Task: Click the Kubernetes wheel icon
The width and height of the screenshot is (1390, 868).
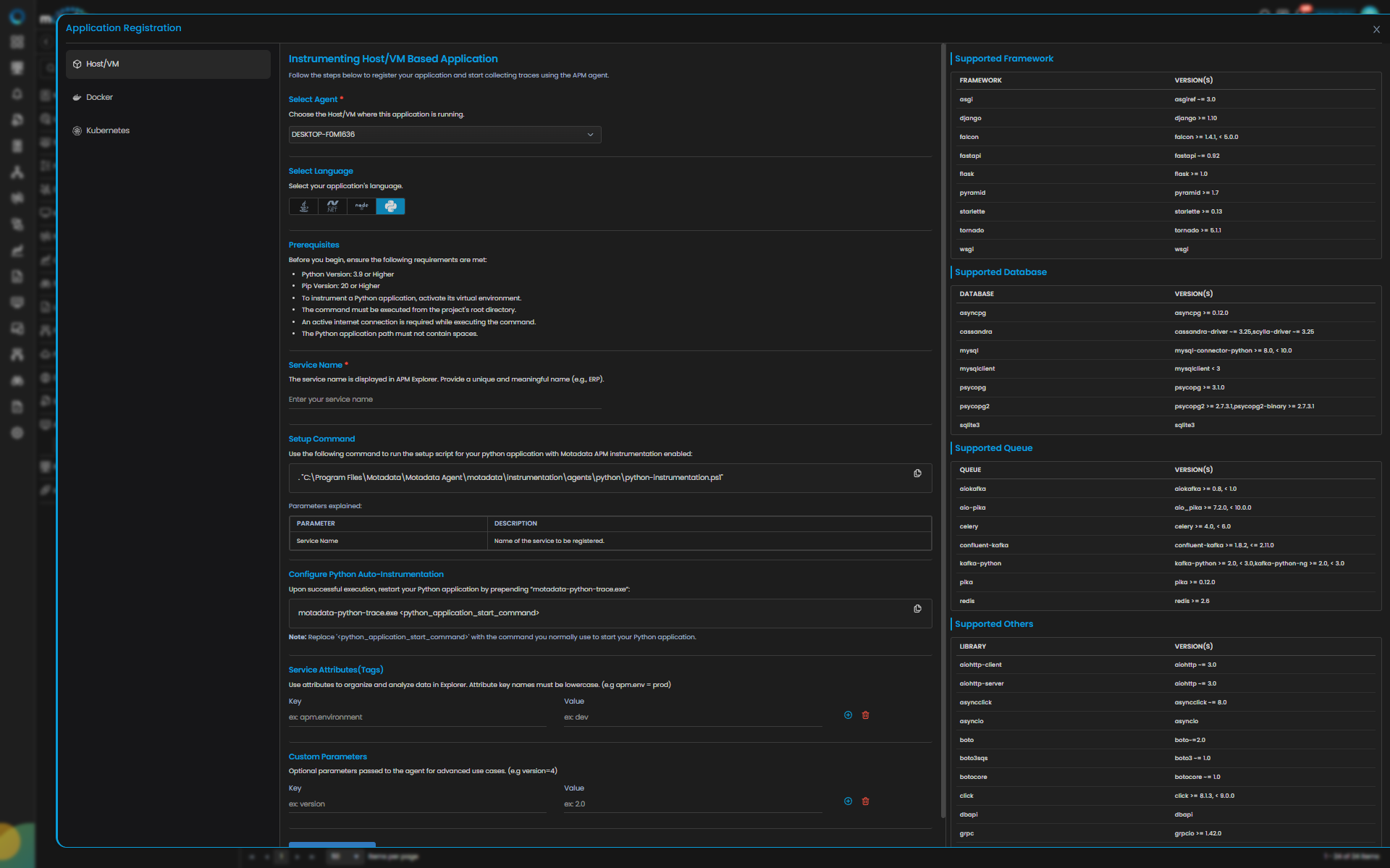Action: click(x=77, y=131)
